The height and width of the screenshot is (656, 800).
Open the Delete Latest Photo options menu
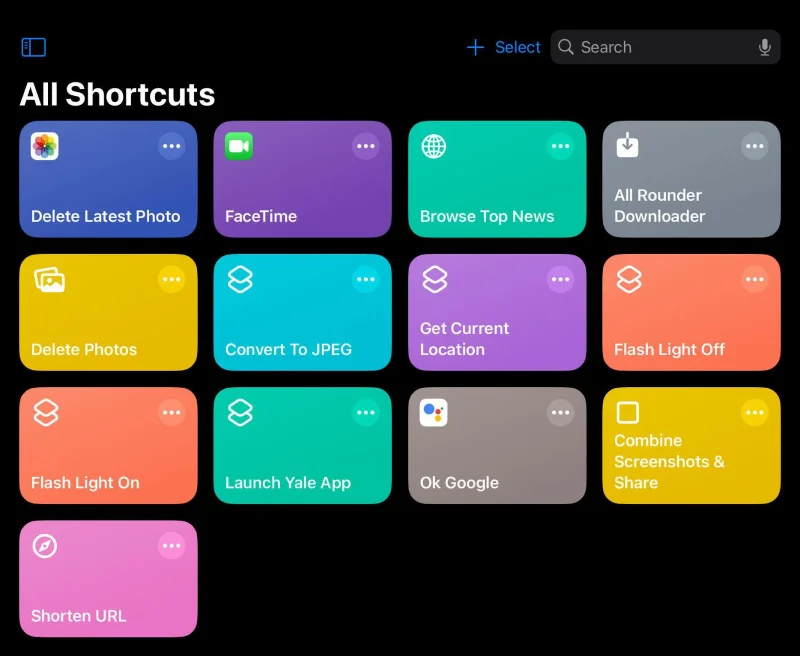pyautogui.click(x=171, y=146)
